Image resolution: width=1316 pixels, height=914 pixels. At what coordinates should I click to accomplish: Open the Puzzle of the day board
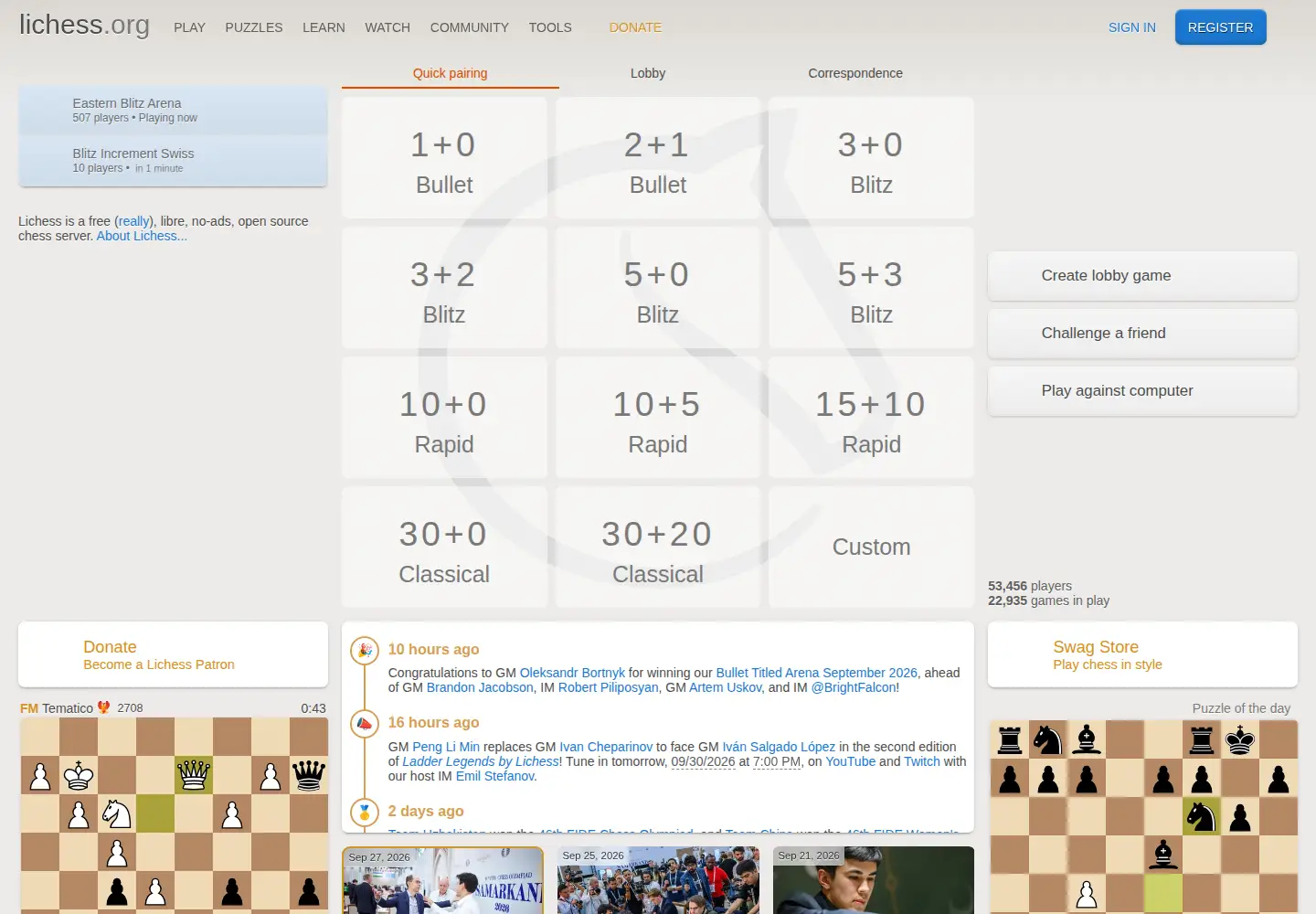click(1143, 817)
